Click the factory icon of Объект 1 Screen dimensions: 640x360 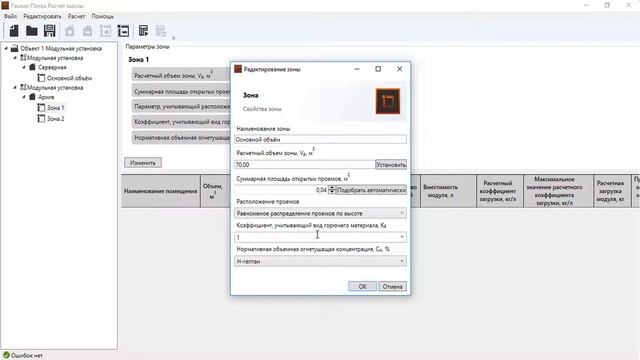point(15,48)
